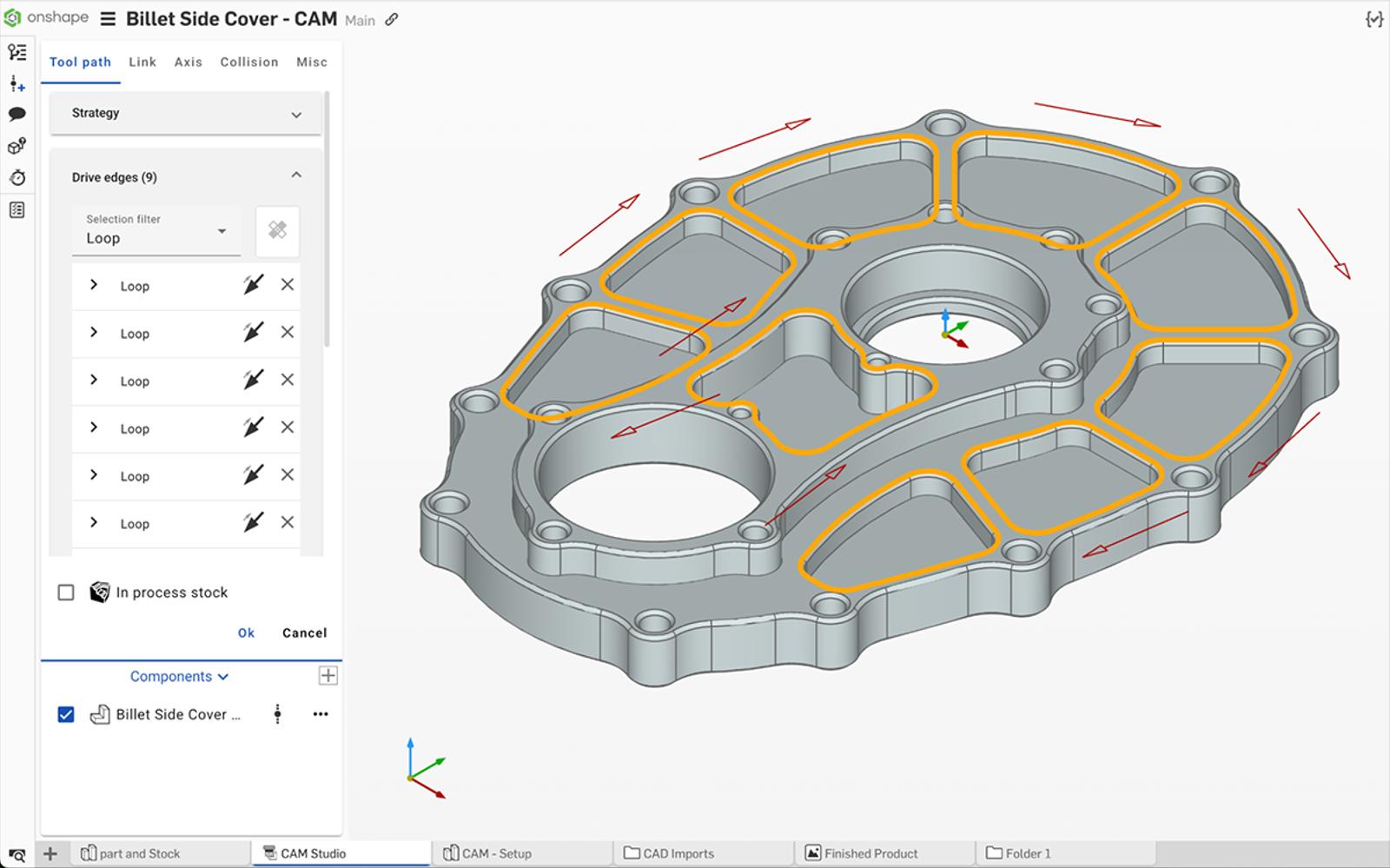Viewport: 1390px width, 868px height.
Task: Open the Selection filter Loop dropdown
Action: [156, 231]
